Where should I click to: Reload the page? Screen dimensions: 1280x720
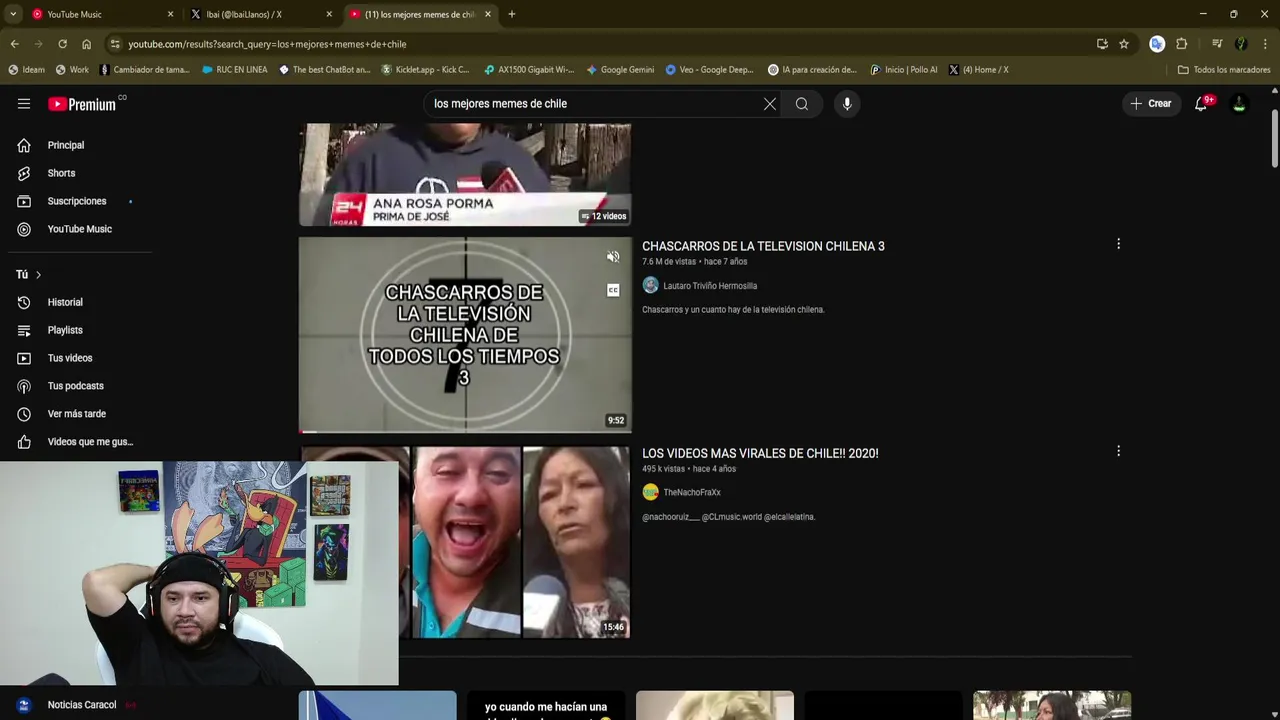[62, 44]
